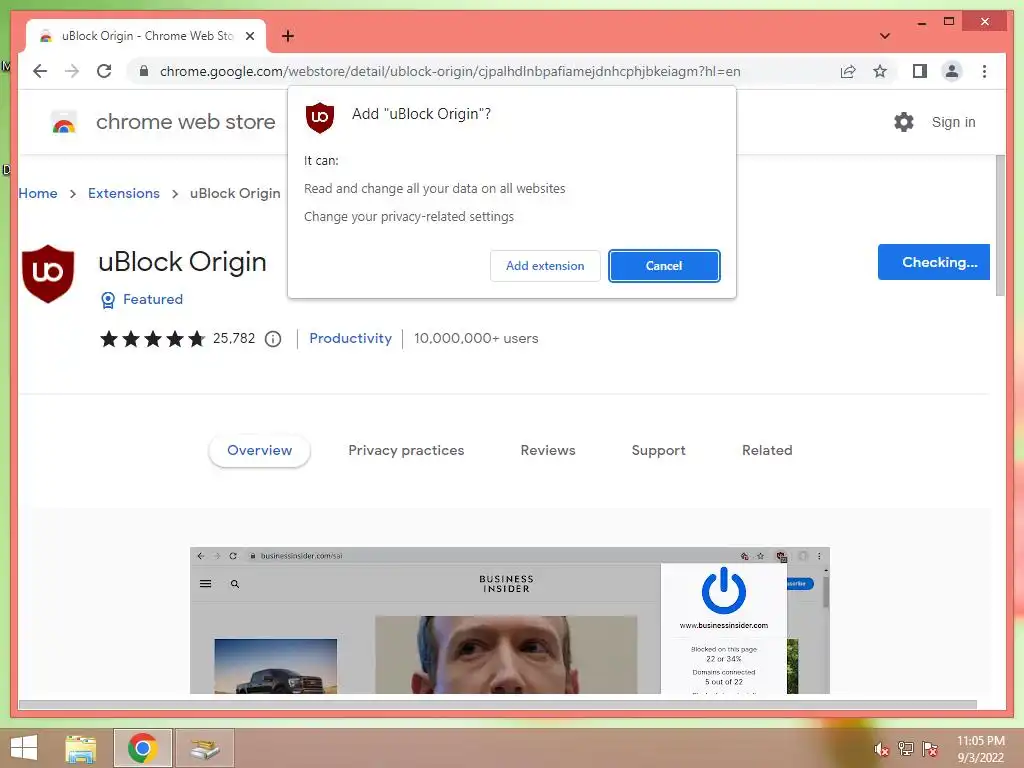Click the horizontal scrollbar at page bottom

tap(498, 705)
